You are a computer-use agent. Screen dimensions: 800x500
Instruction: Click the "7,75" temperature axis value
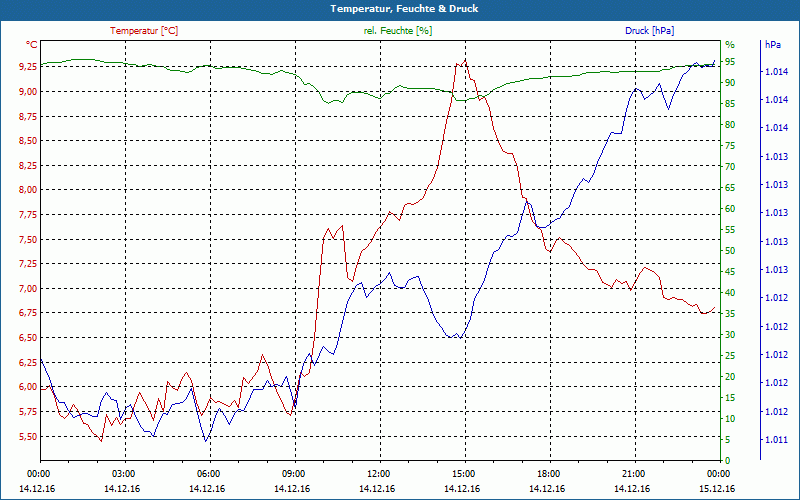click(x=28, y=215)
